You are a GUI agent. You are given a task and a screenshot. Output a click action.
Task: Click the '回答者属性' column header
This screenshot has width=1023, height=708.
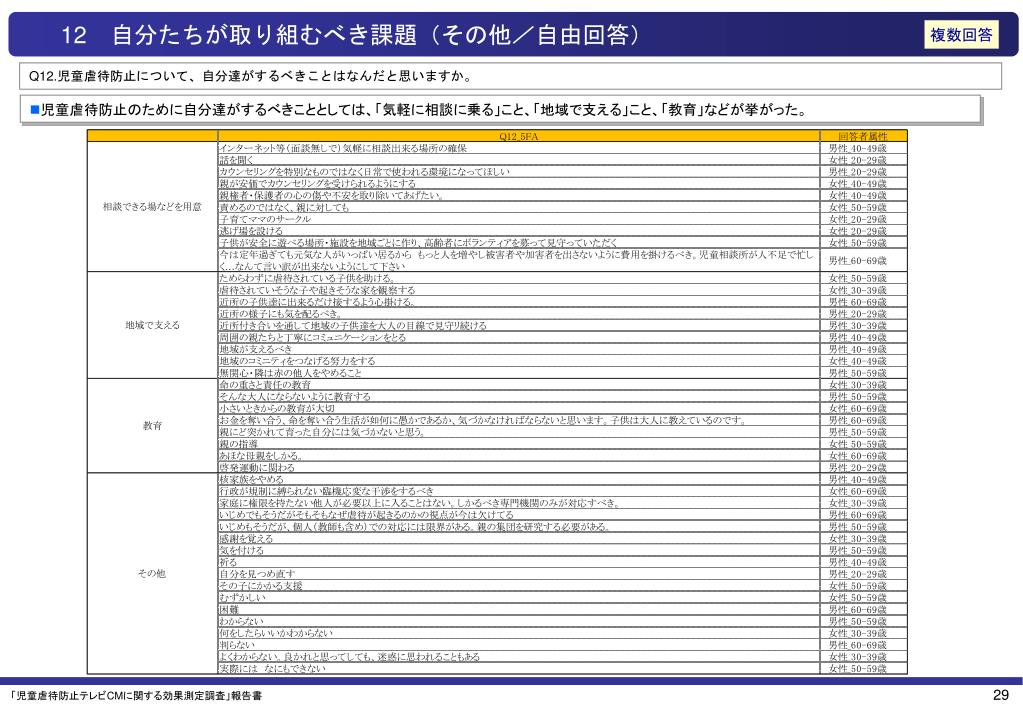[x=863, y=136]
